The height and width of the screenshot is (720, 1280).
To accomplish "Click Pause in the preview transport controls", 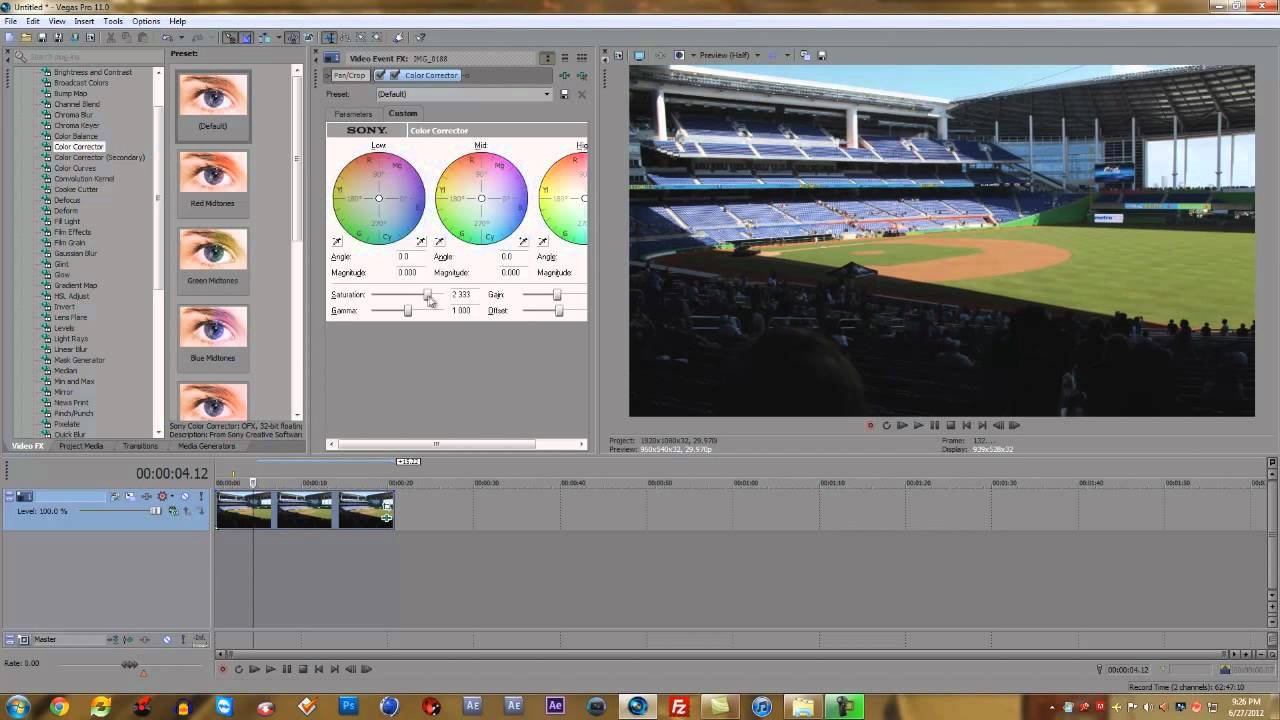I will coord(933,425).
